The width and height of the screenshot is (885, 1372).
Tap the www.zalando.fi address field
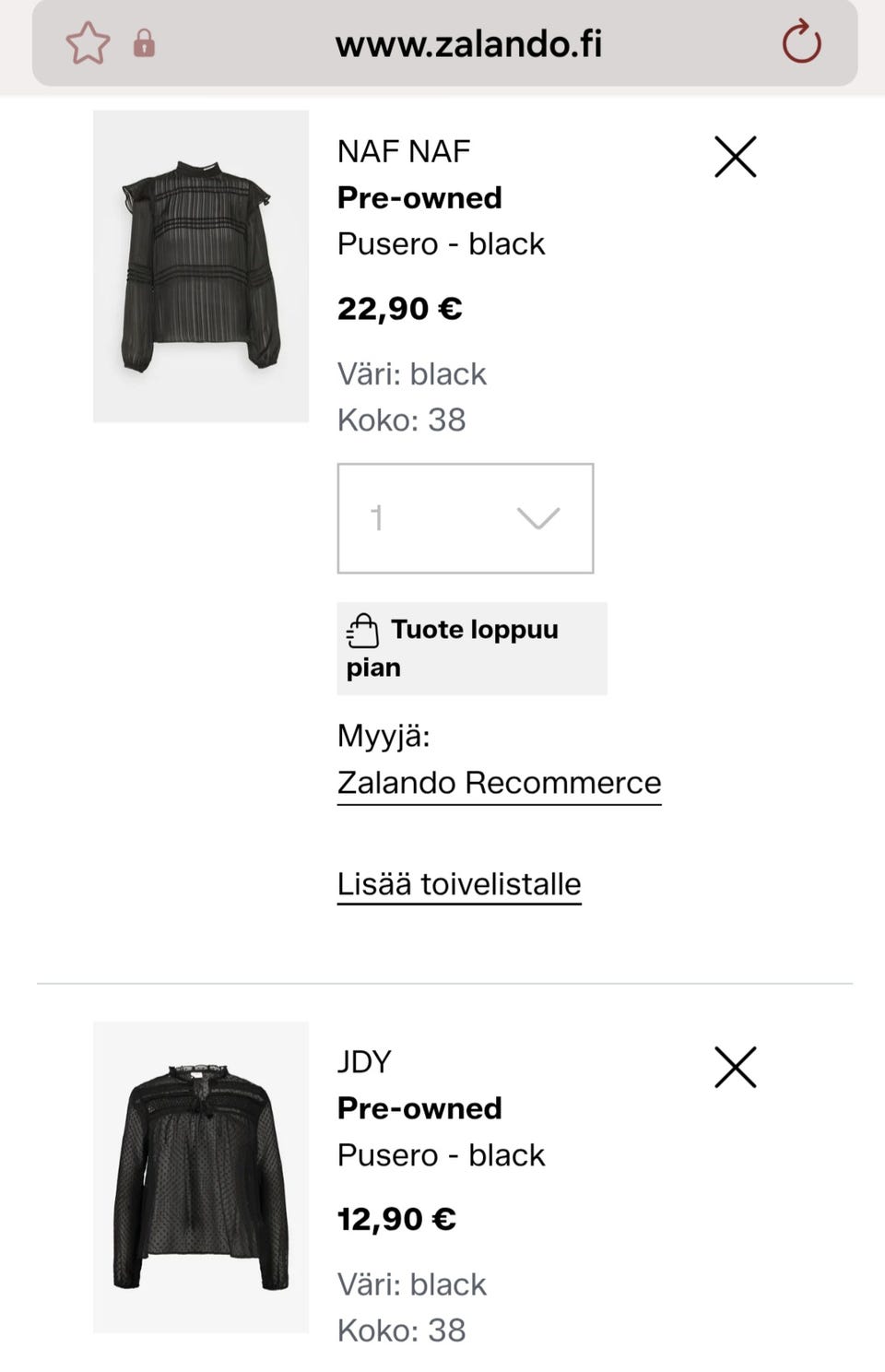point(468,43)
